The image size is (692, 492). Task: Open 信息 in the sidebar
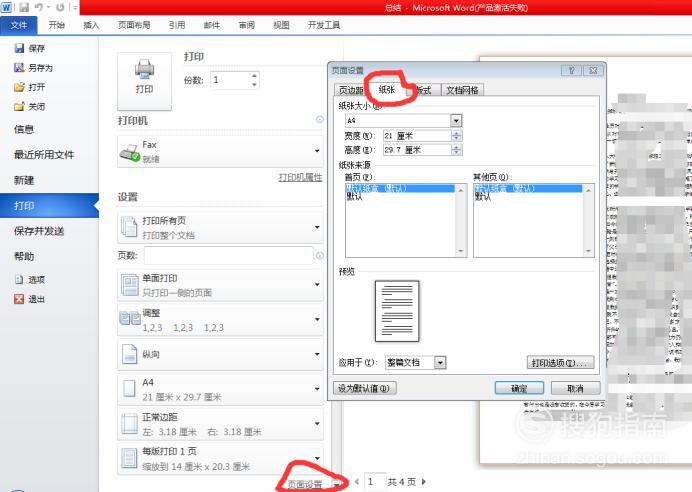24,129
